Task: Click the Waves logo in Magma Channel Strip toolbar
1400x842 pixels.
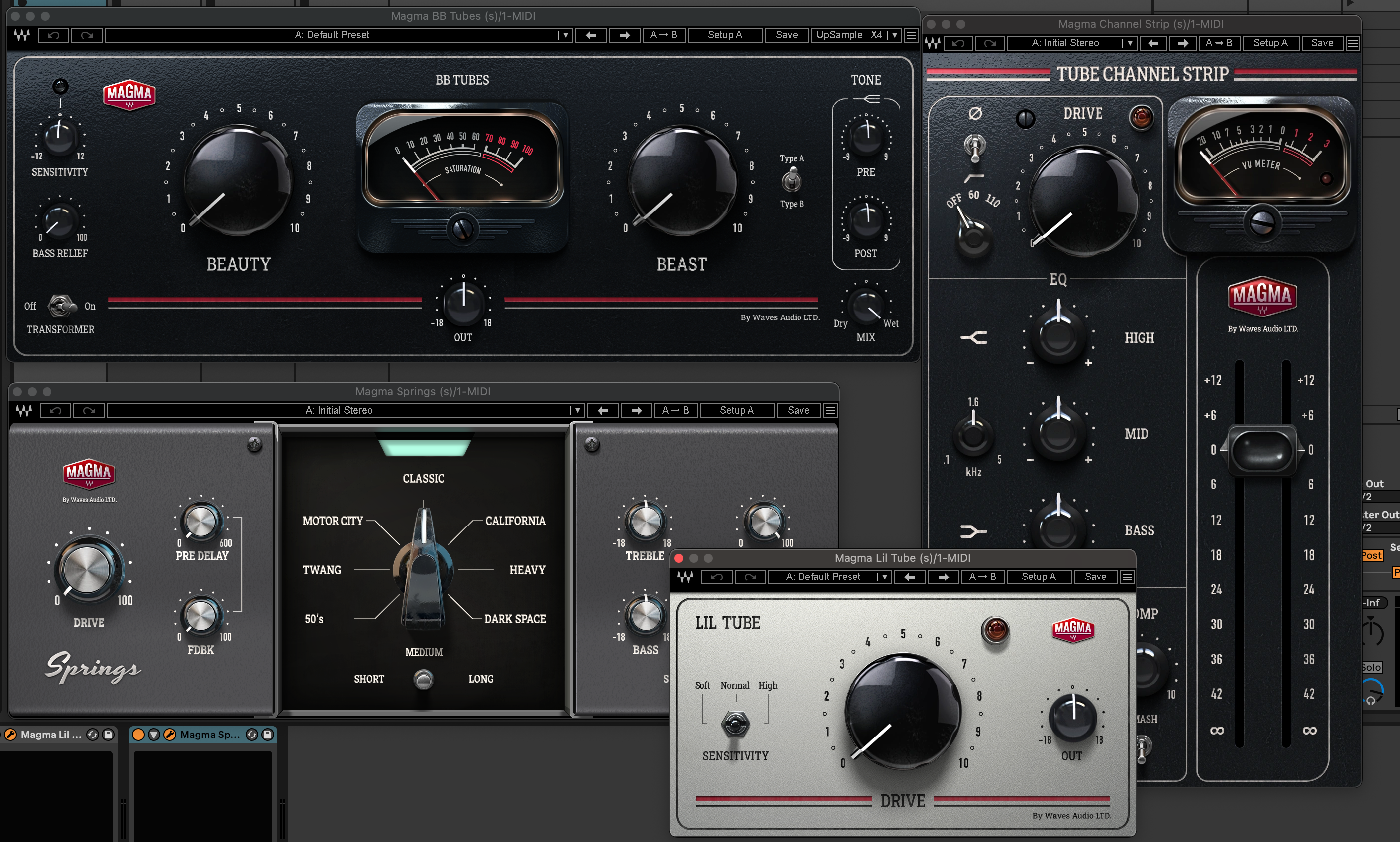Action: click(933, 43)
